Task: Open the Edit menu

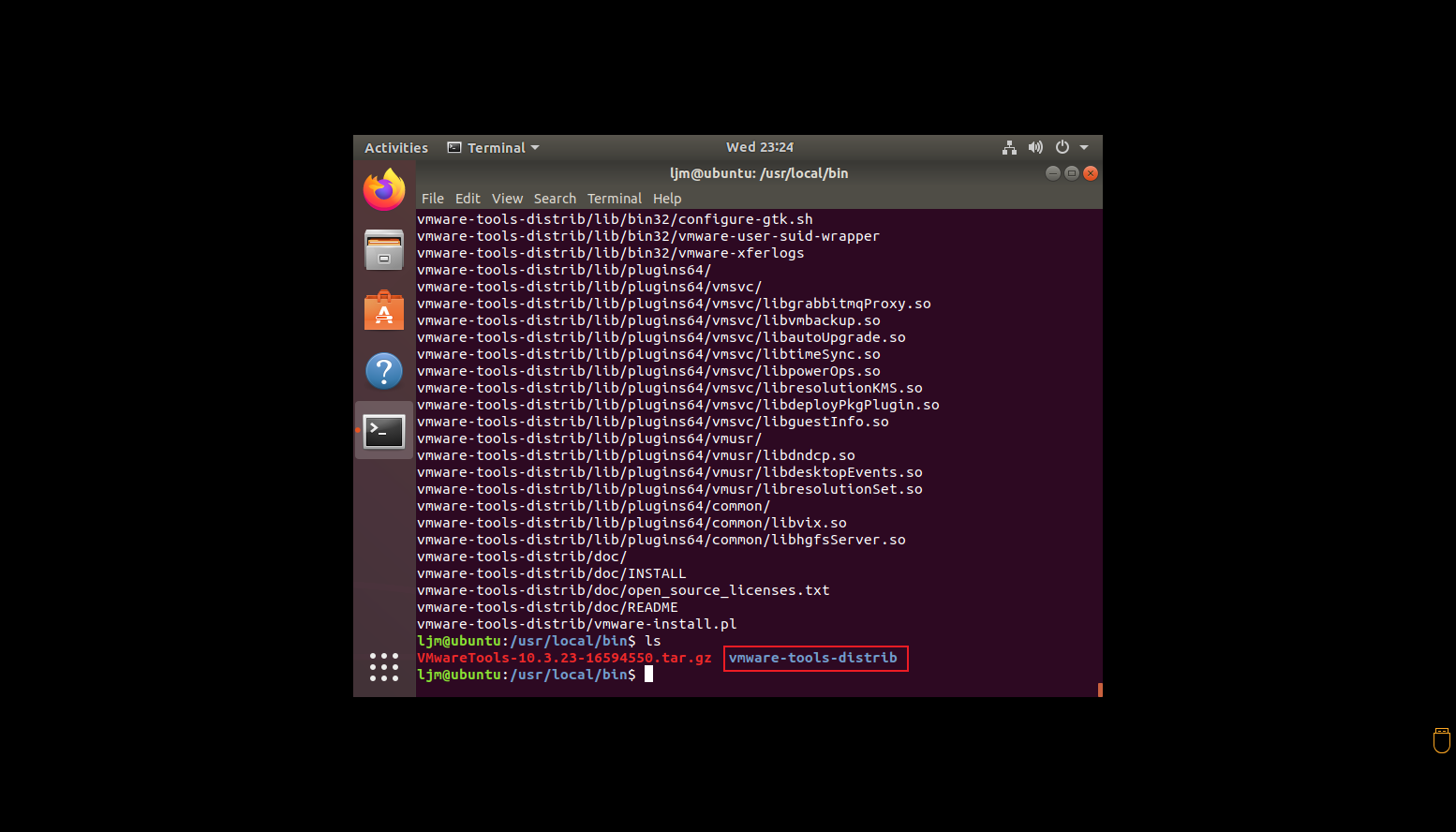Action: point(468,199)
